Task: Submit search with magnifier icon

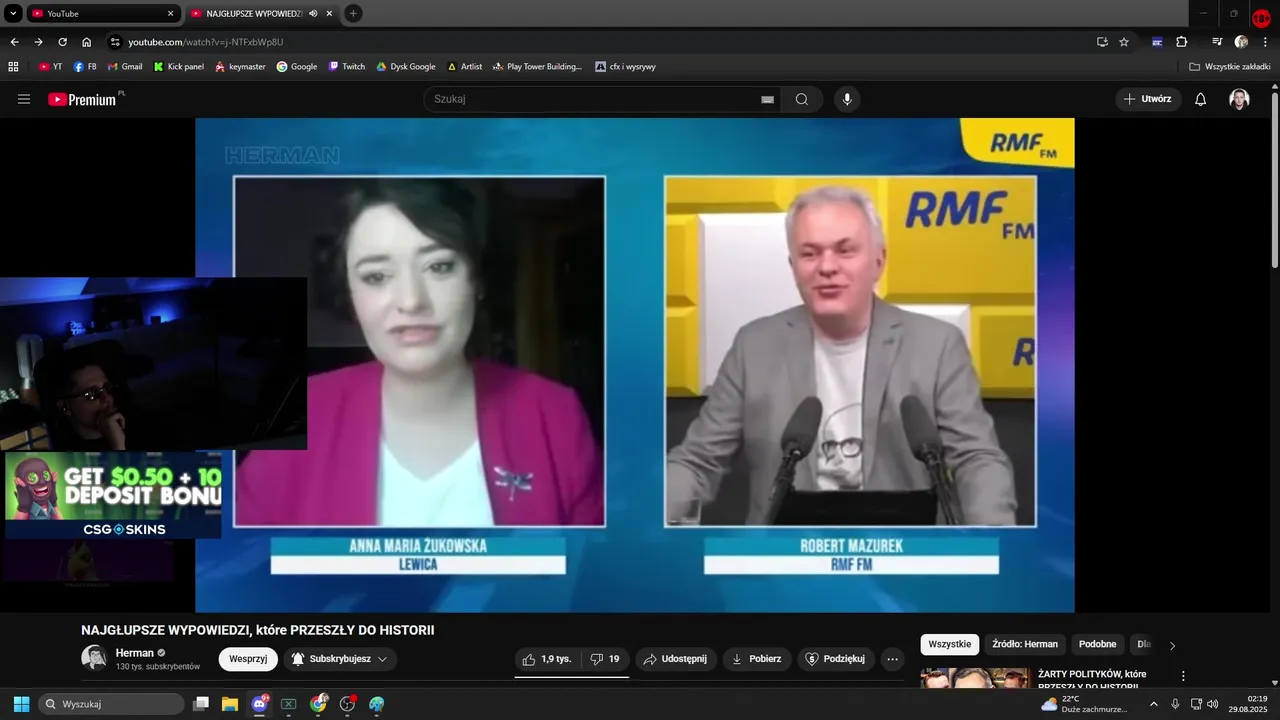Action: [801, 99]
